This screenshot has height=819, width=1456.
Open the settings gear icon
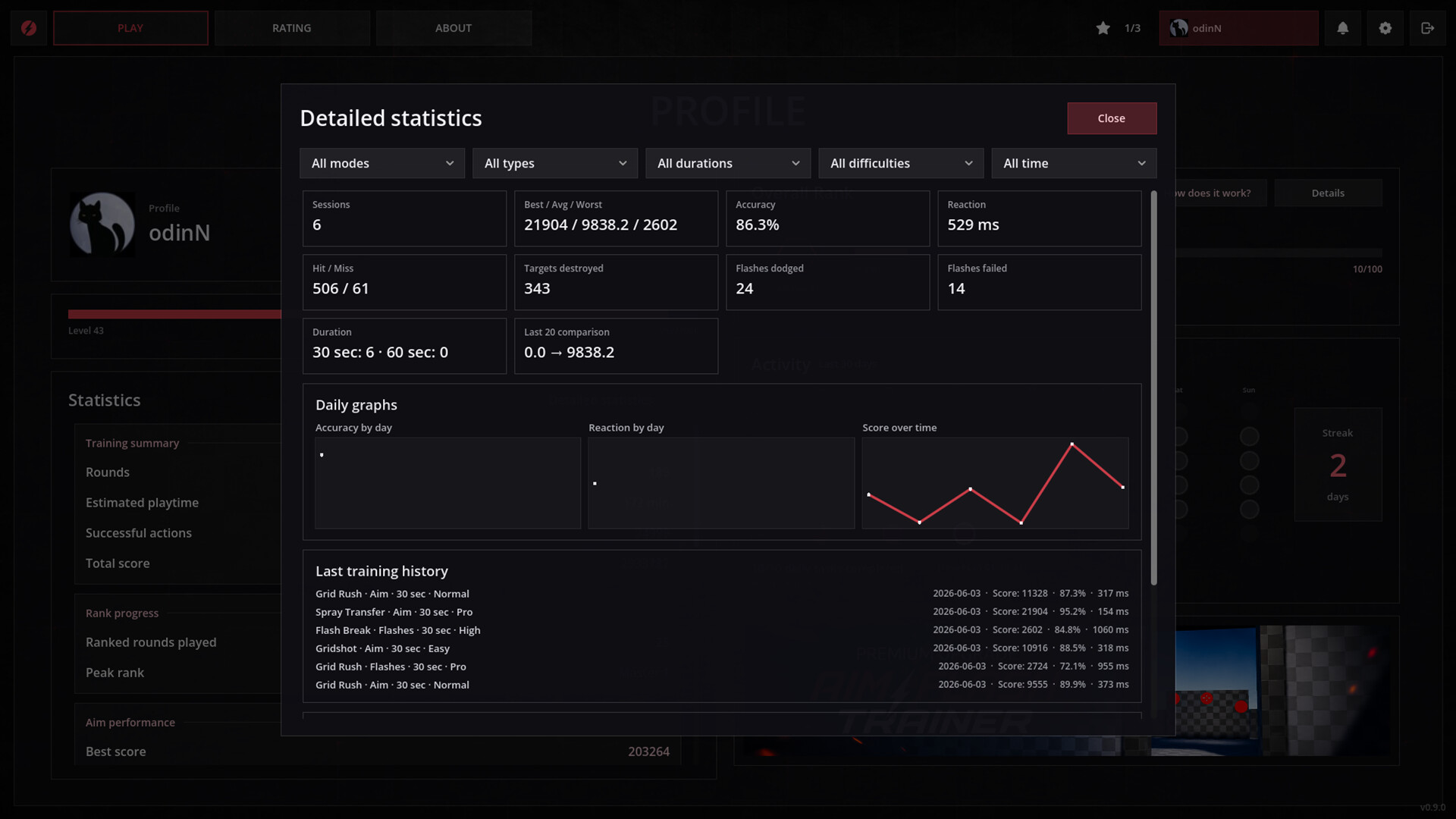[x=1385, y=28]
